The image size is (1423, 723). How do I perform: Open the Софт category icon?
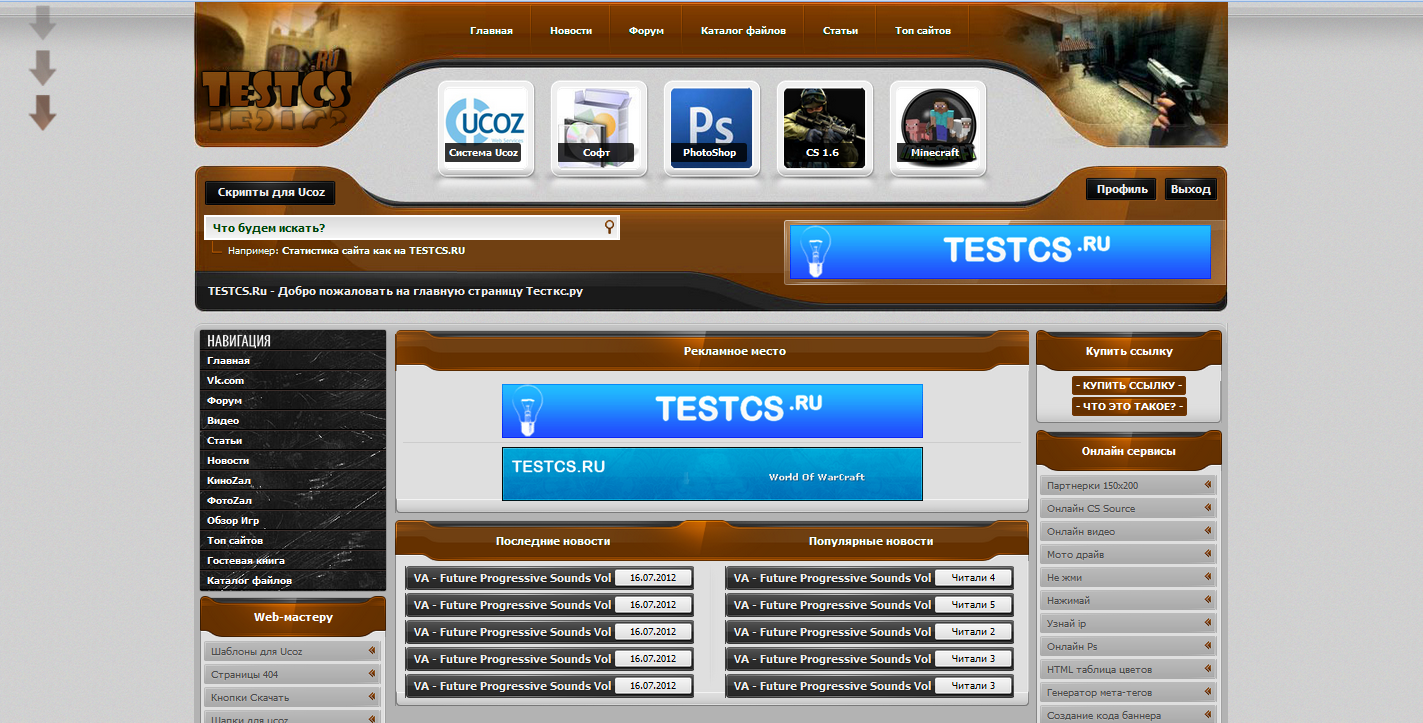598,128
